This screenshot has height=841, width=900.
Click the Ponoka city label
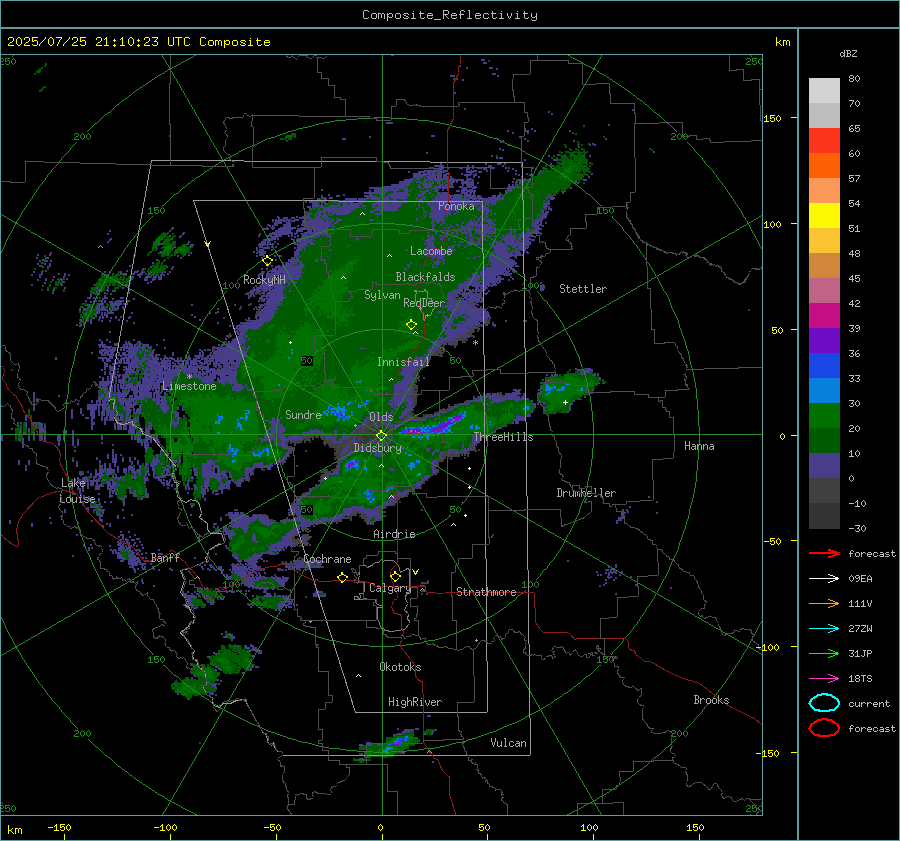456,206
